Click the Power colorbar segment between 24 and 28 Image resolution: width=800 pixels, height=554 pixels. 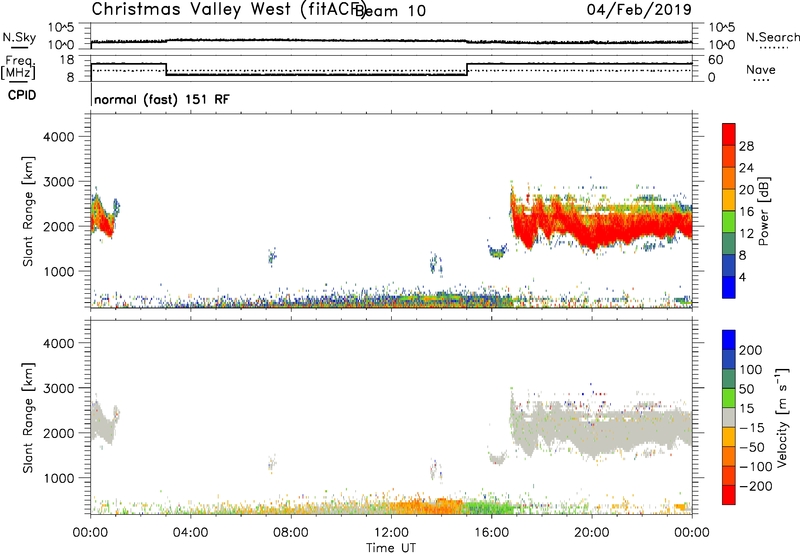click(x=729, y=156)
